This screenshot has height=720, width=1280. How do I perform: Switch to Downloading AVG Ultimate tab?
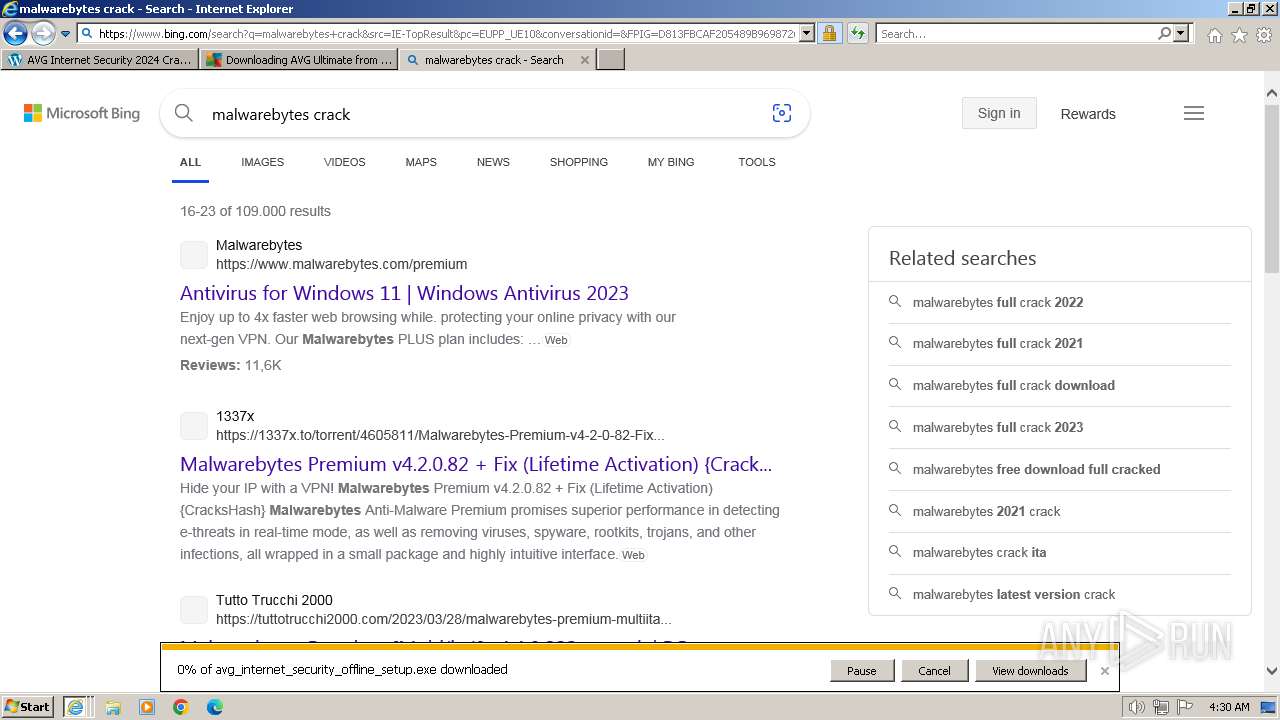click(299, 60)
